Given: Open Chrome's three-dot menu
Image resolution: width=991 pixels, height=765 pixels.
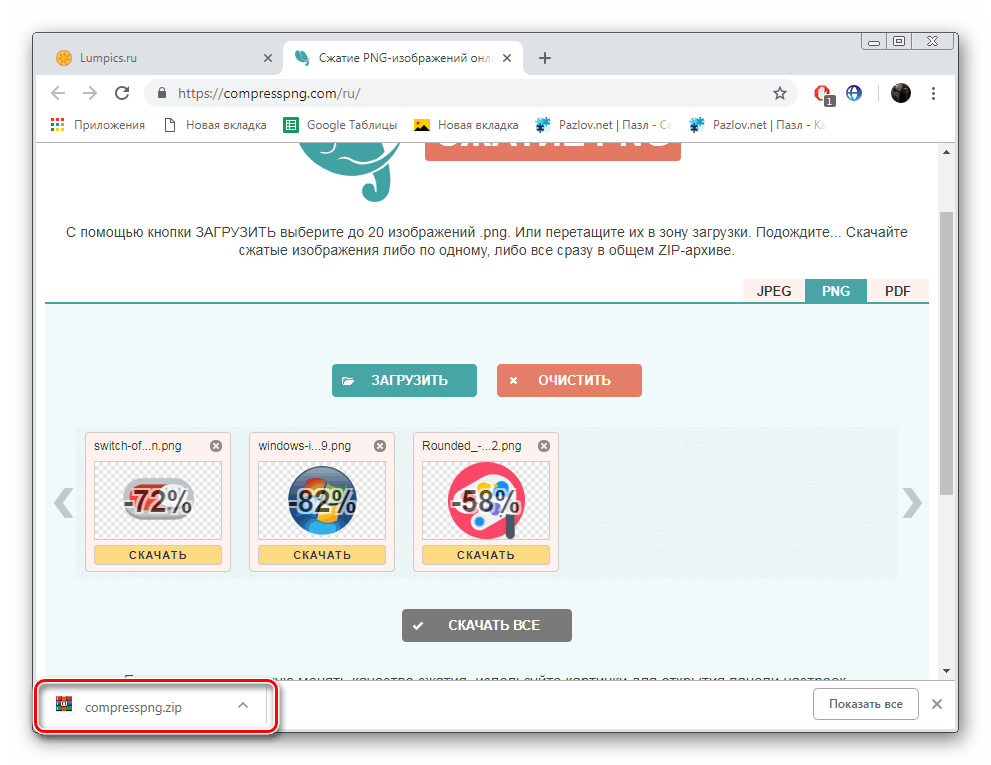Looking at the screenshot, I should click(x=933, y=92).
